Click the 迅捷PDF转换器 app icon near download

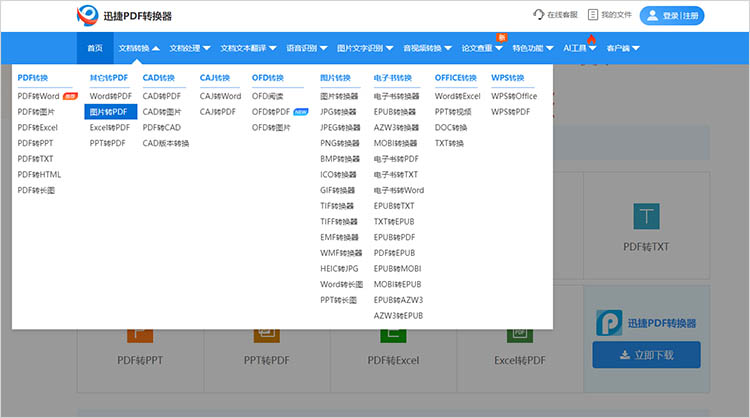[609, 323]
